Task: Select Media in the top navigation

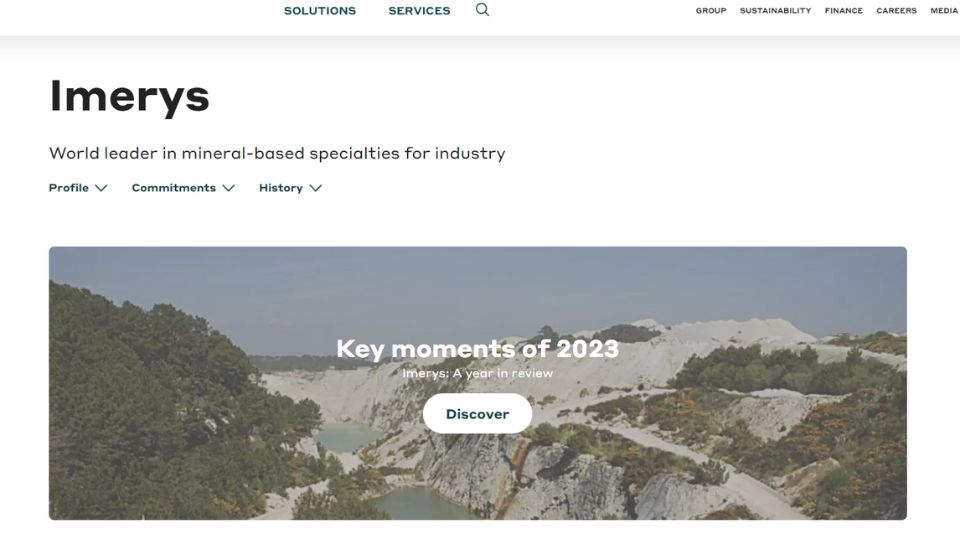Action: 944,11
